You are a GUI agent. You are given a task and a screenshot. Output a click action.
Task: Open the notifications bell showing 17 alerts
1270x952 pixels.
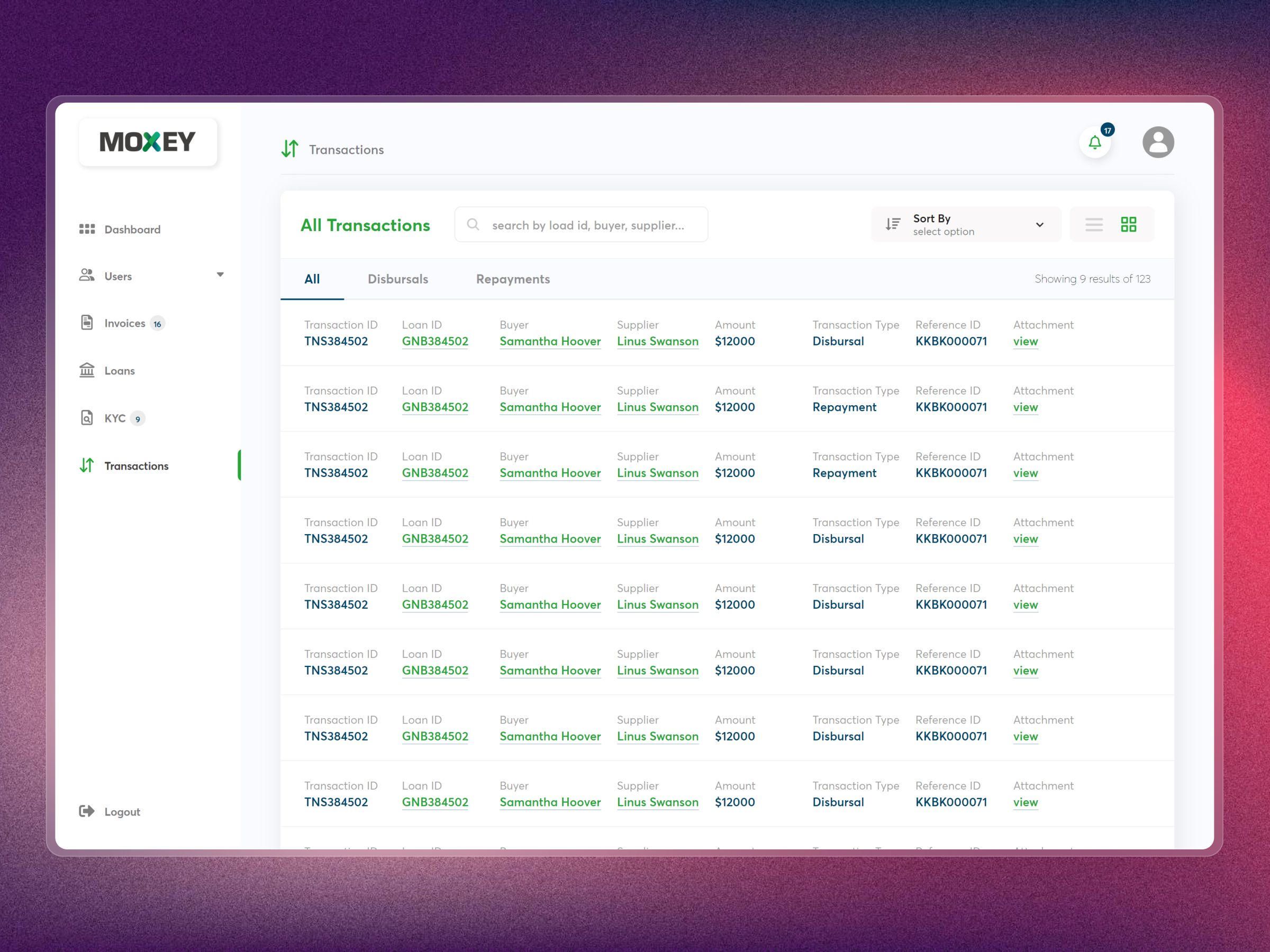[x=1095, y=142]
